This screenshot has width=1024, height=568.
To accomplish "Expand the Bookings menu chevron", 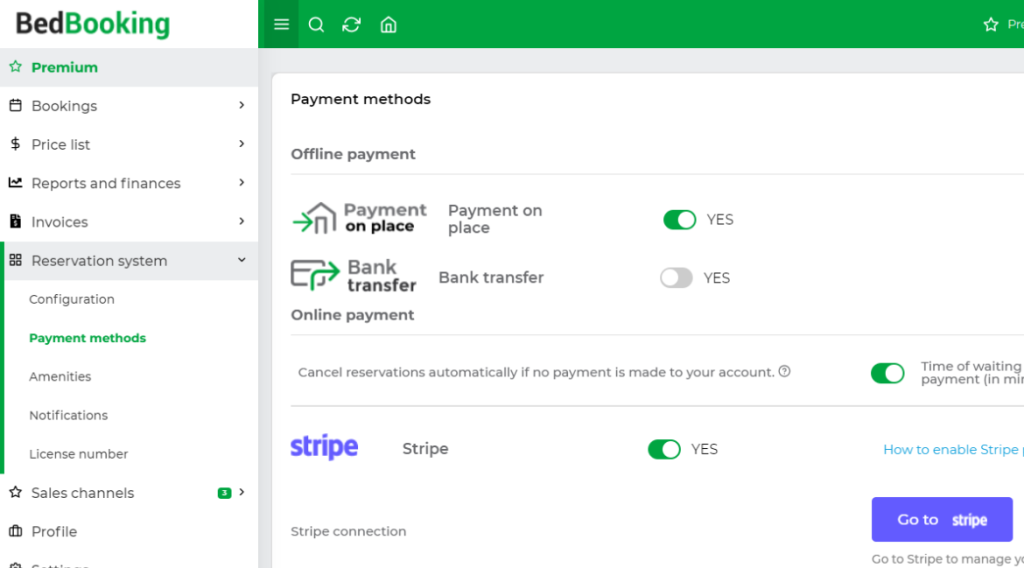I will [242, 105].
